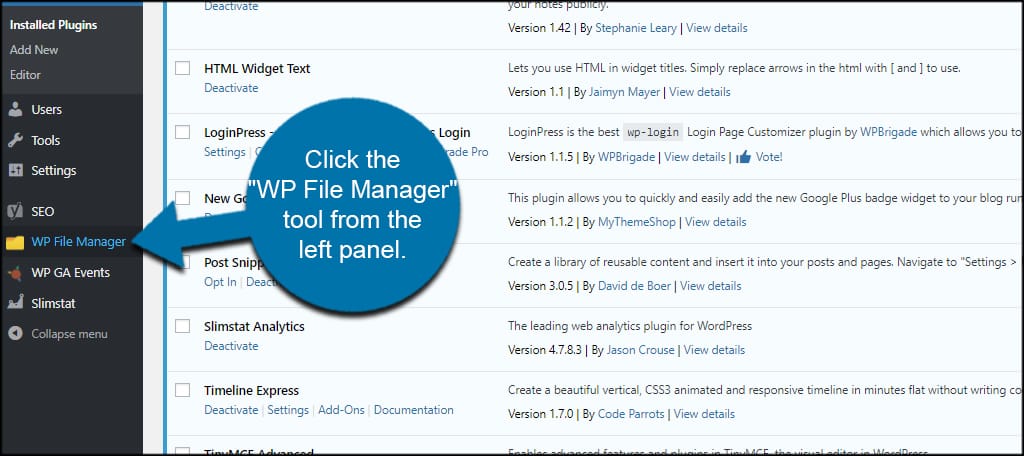
Task: Open Timeline Express Settings link
Action: coord(288,410)
